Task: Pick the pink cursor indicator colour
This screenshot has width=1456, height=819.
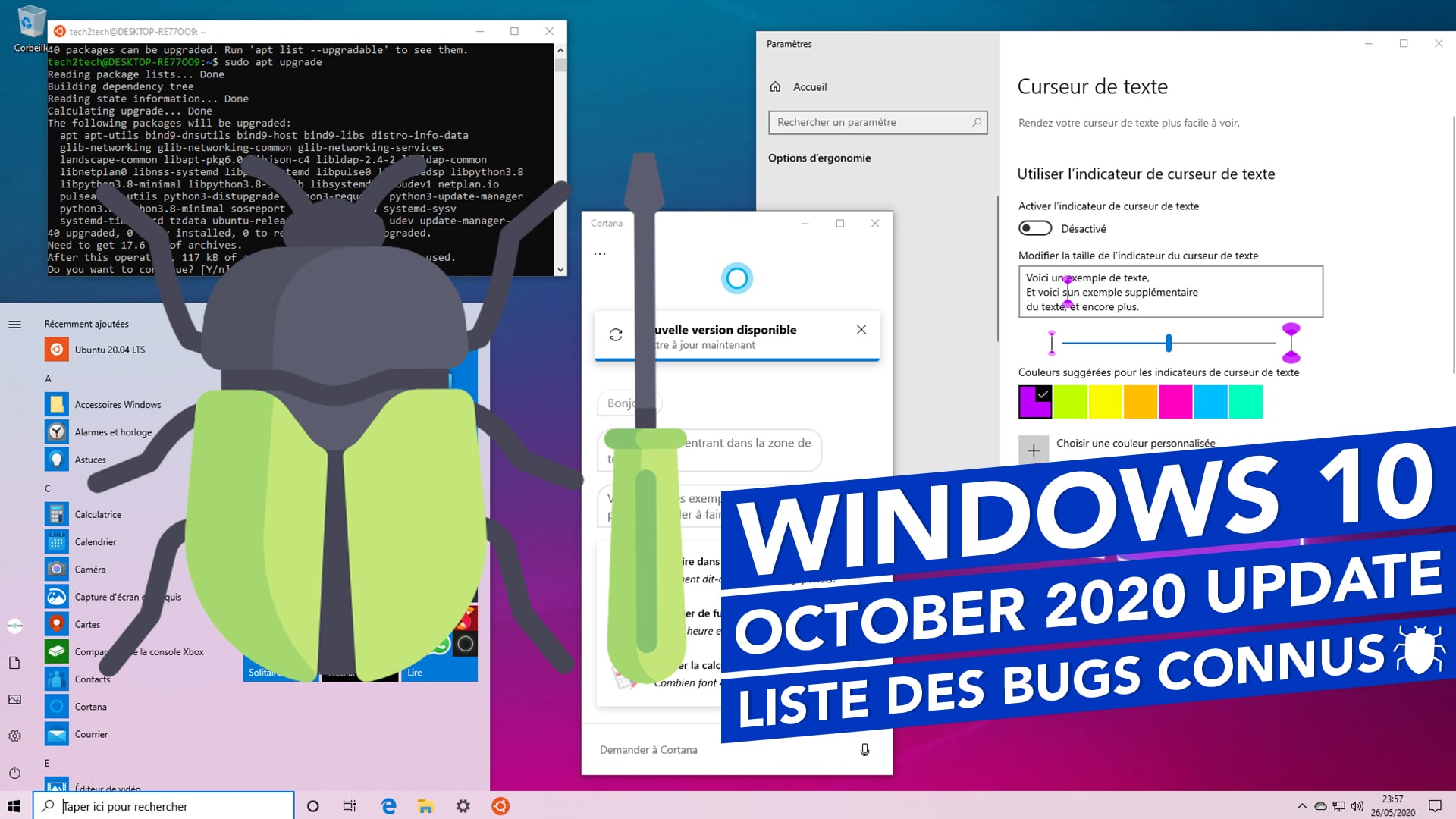Action: 1175,402
